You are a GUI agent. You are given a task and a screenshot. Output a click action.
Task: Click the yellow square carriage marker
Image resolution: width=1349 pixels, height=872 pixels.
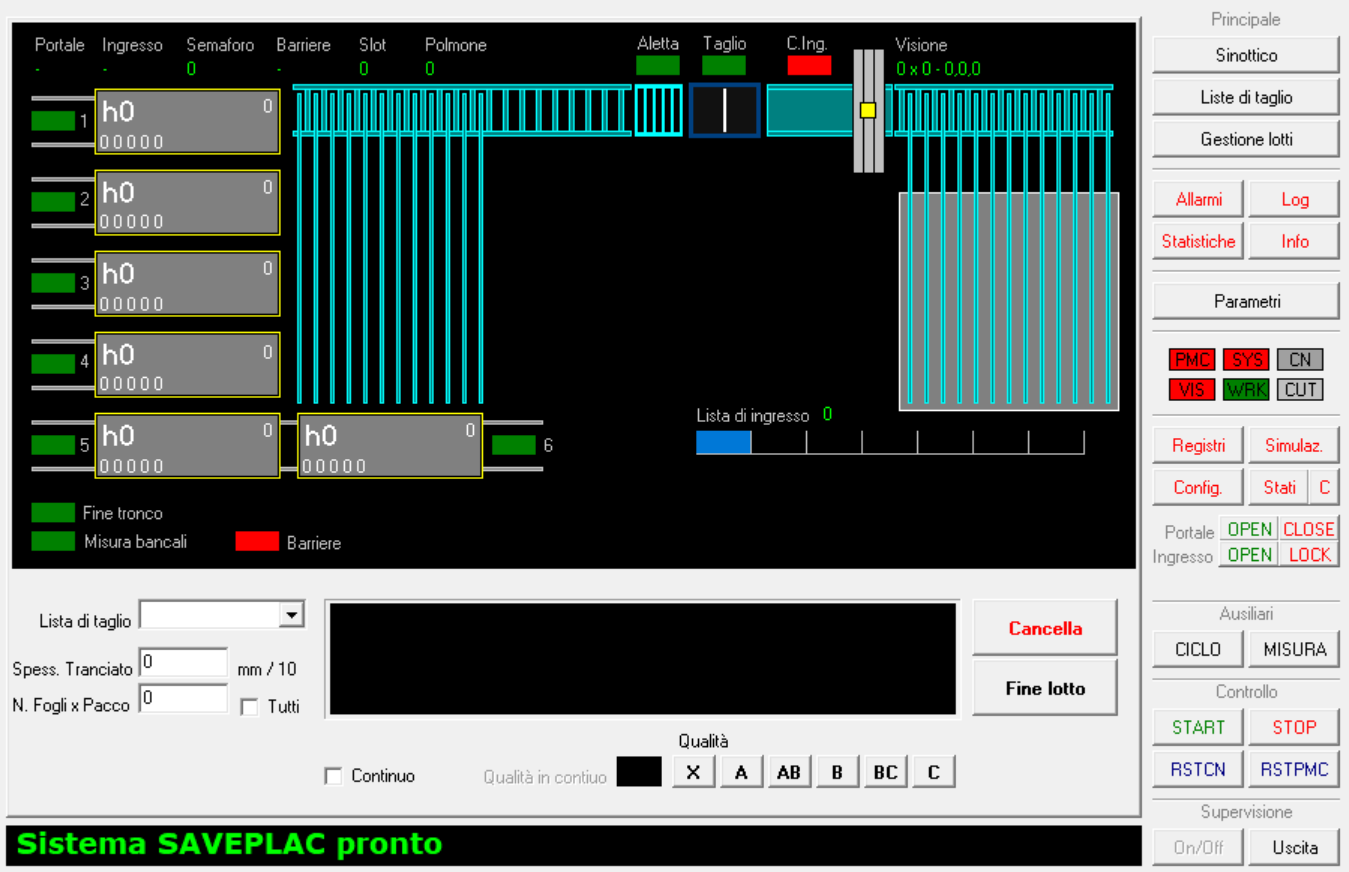pyautogui.click(x=868, y=110)
